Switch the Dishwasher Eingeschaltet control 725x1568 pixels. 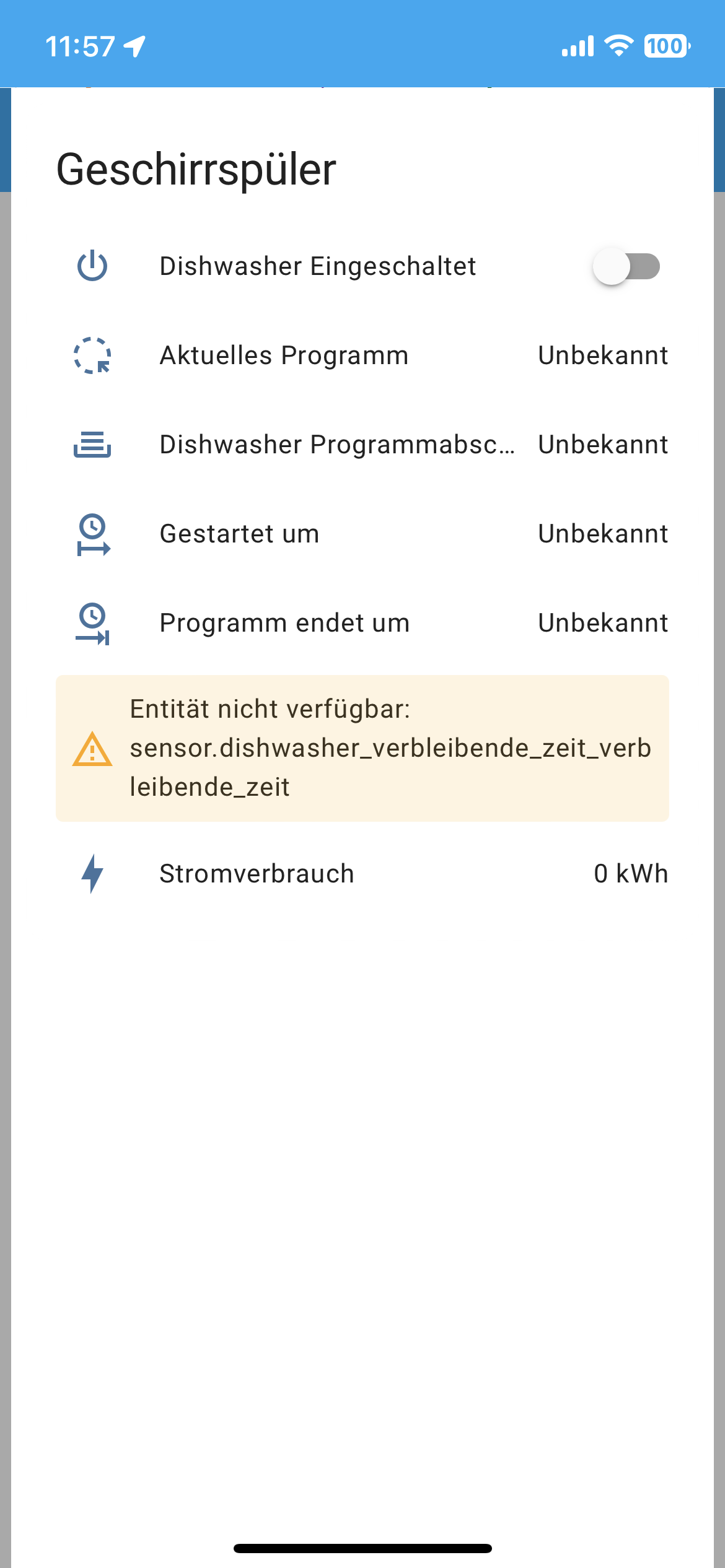point(626,266)
